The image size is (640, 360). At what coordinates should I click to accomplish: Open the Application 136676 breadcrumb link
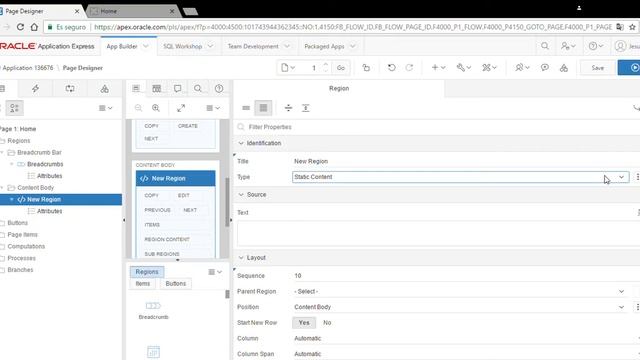click(x=28, y=68)
